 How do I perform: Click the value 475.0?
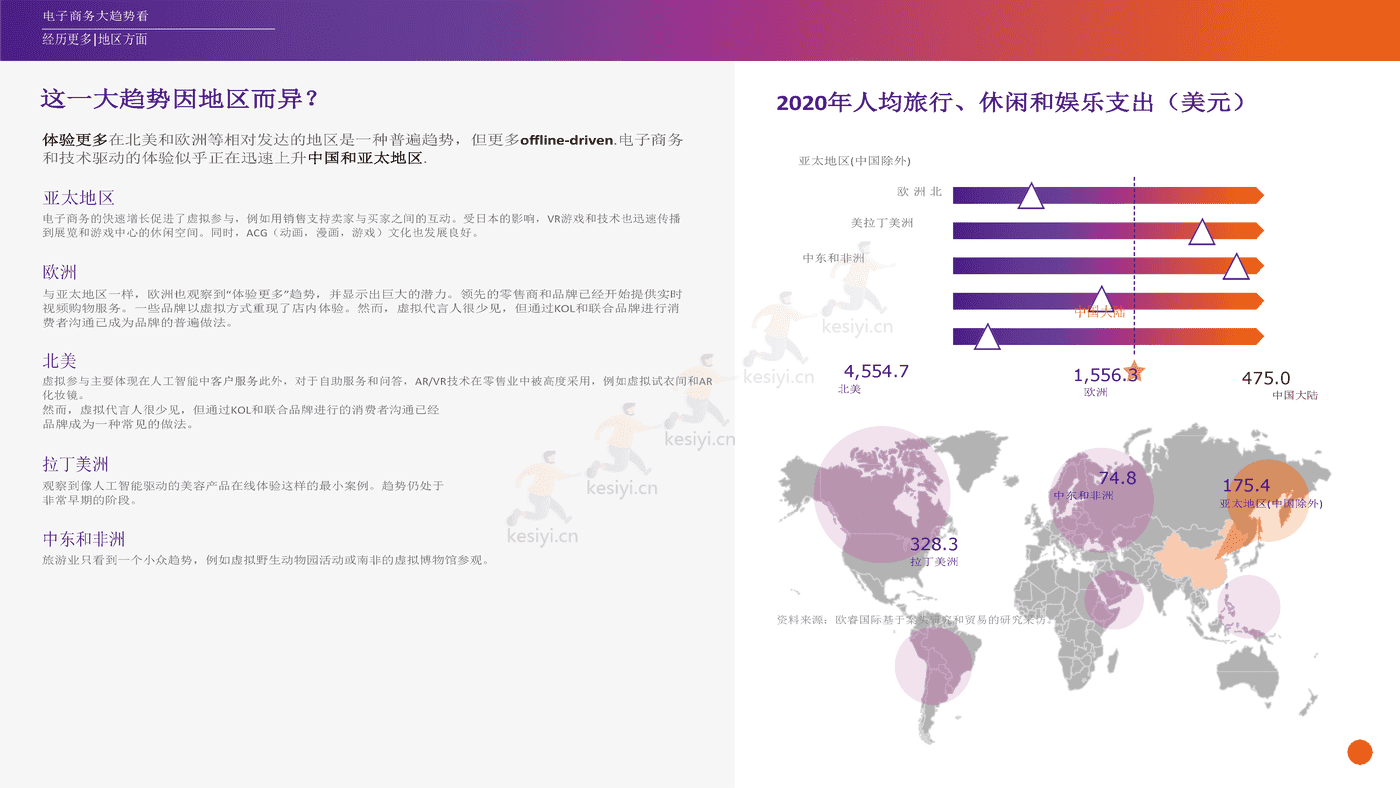click(x=1266, y=378)
